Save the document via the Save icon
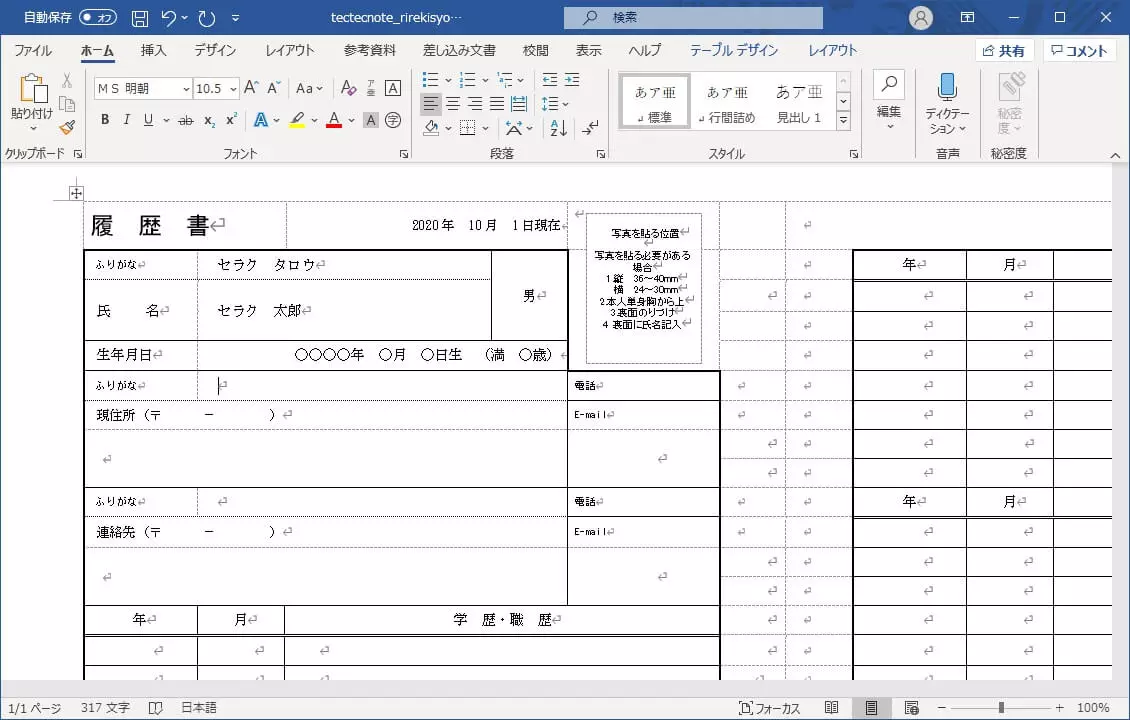Image resolution: width=1130 pixels, height=720 pixels. 142,17
